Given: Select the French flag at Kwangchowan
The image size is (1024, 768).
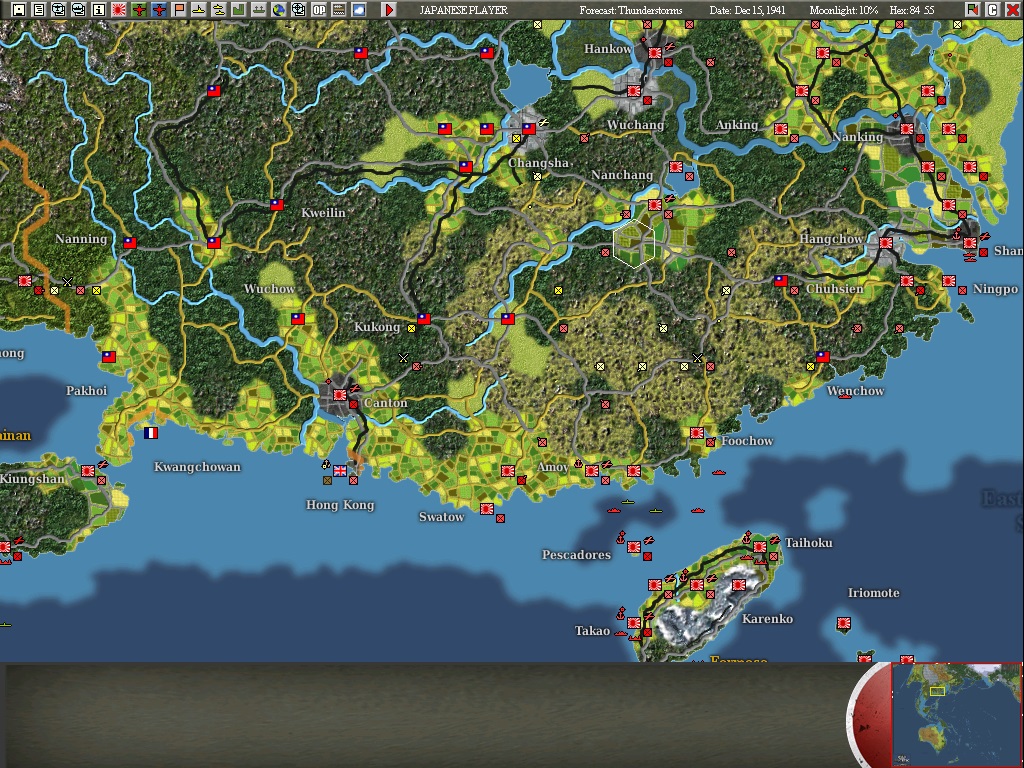Looking at the screenshot, I should 151,433.
